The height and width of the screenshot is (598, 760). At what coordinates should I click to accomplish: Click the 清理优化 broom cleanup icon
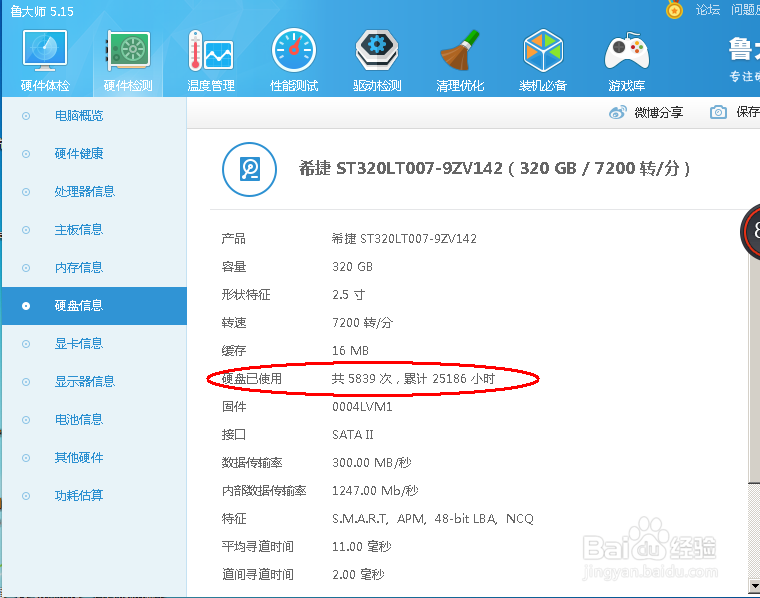coord(459,50)
